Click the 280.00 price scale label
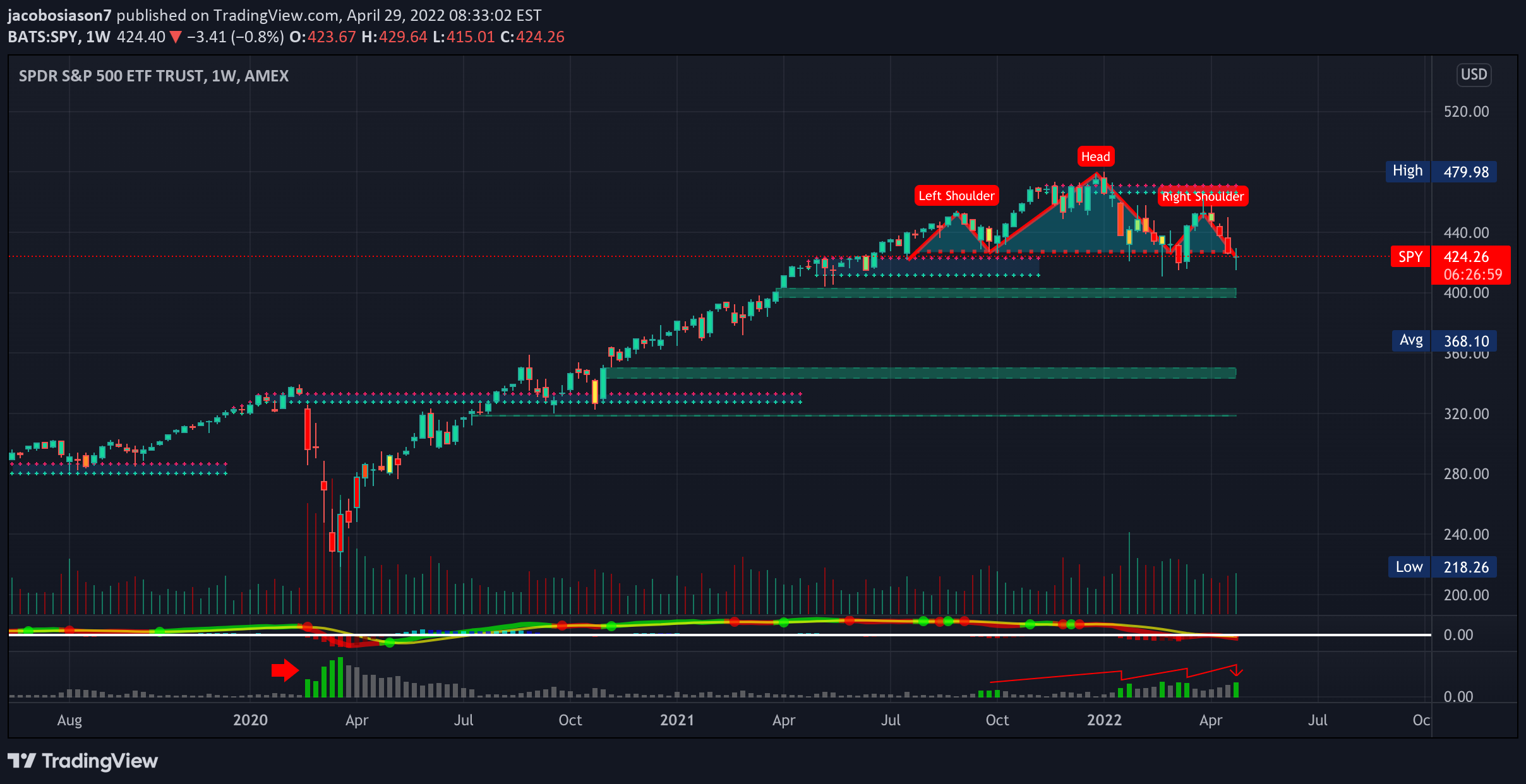This screenshot has width=1526, height=784. click(x=1466, y=474)
